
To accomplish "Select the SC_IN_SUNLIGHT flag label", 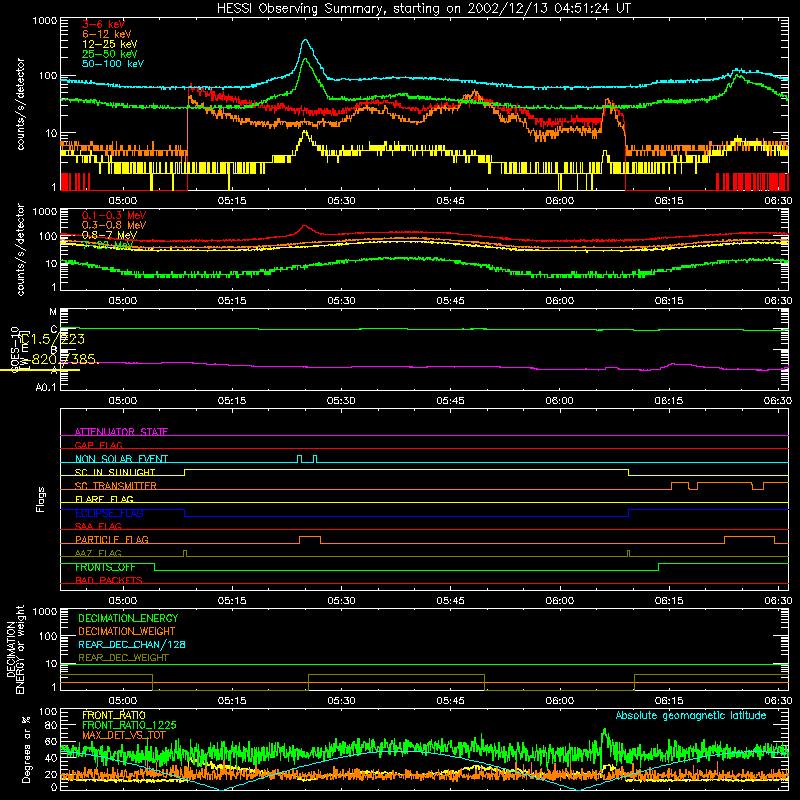I will click(115, 472).
